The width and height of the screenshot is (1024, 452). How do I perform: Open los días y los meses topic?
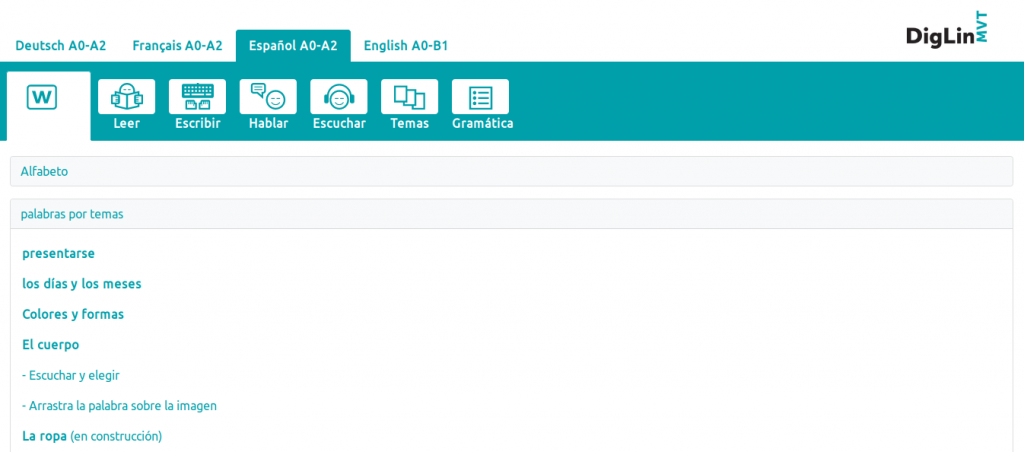click(x=82, y=284)
